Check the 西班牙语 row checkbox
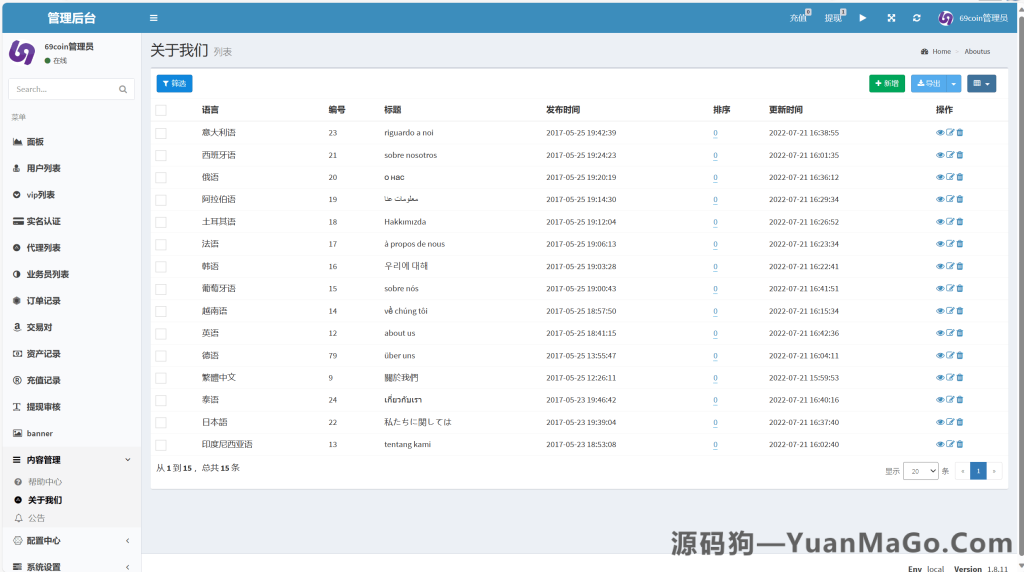Screen dimensions: 1024x572 [x=161, y=155]
